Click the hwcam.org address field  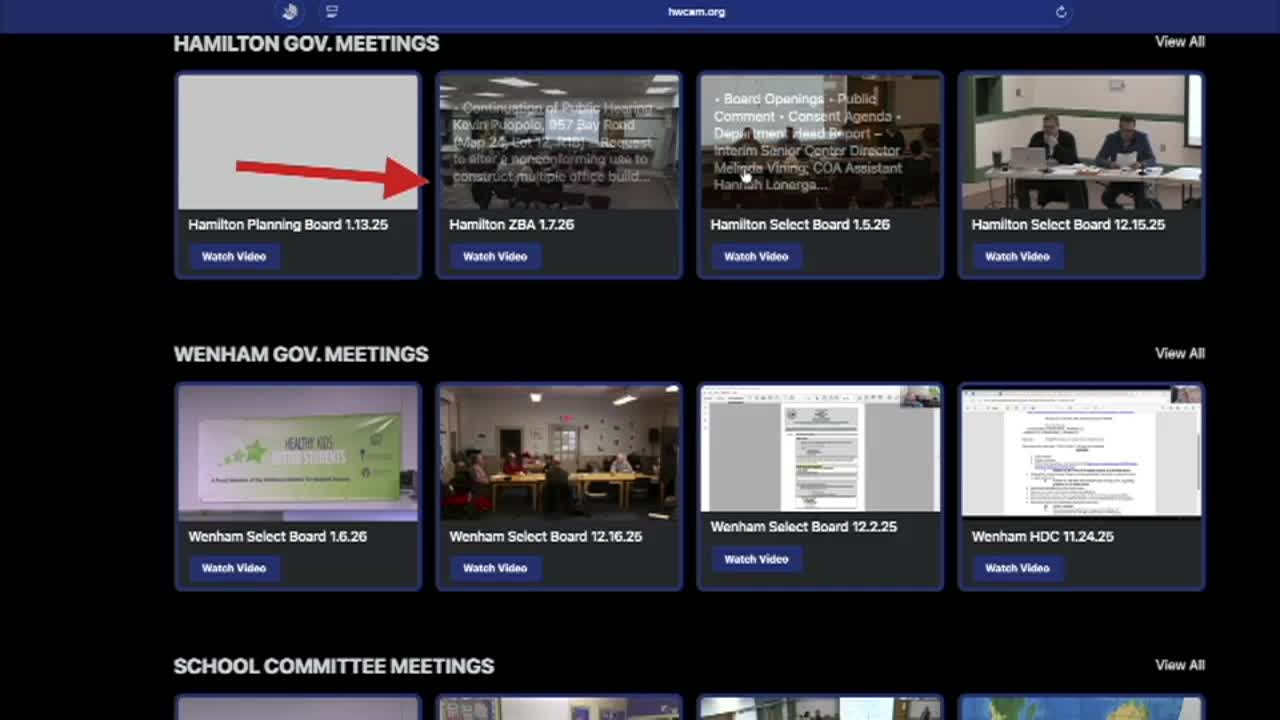(696, 12)
